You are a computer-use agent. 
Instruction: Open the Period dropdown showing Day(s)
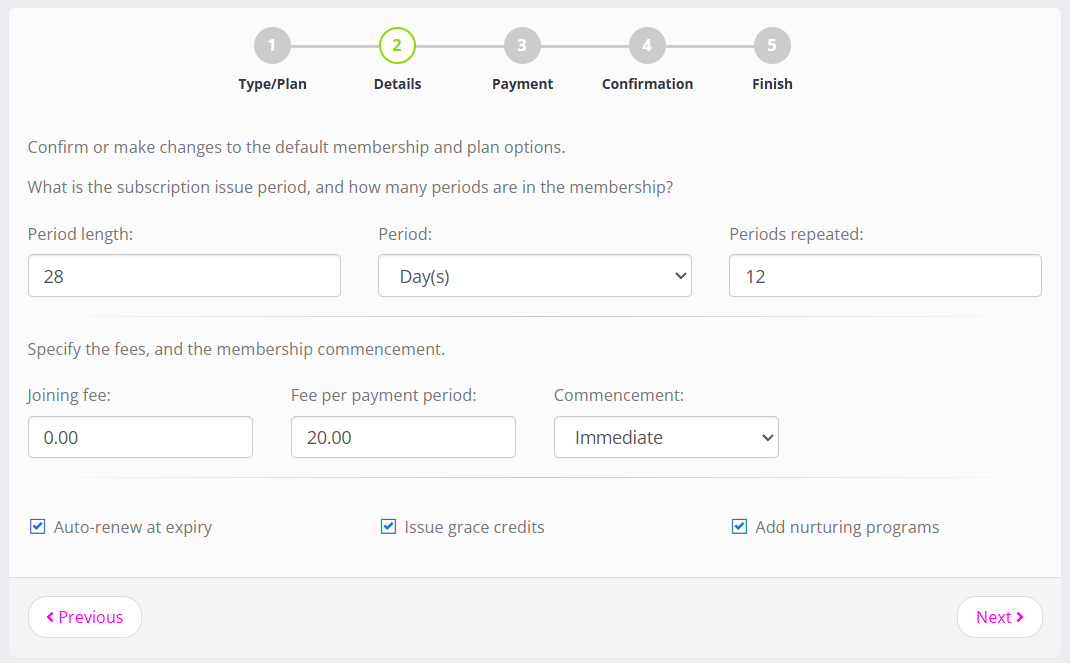534,276
